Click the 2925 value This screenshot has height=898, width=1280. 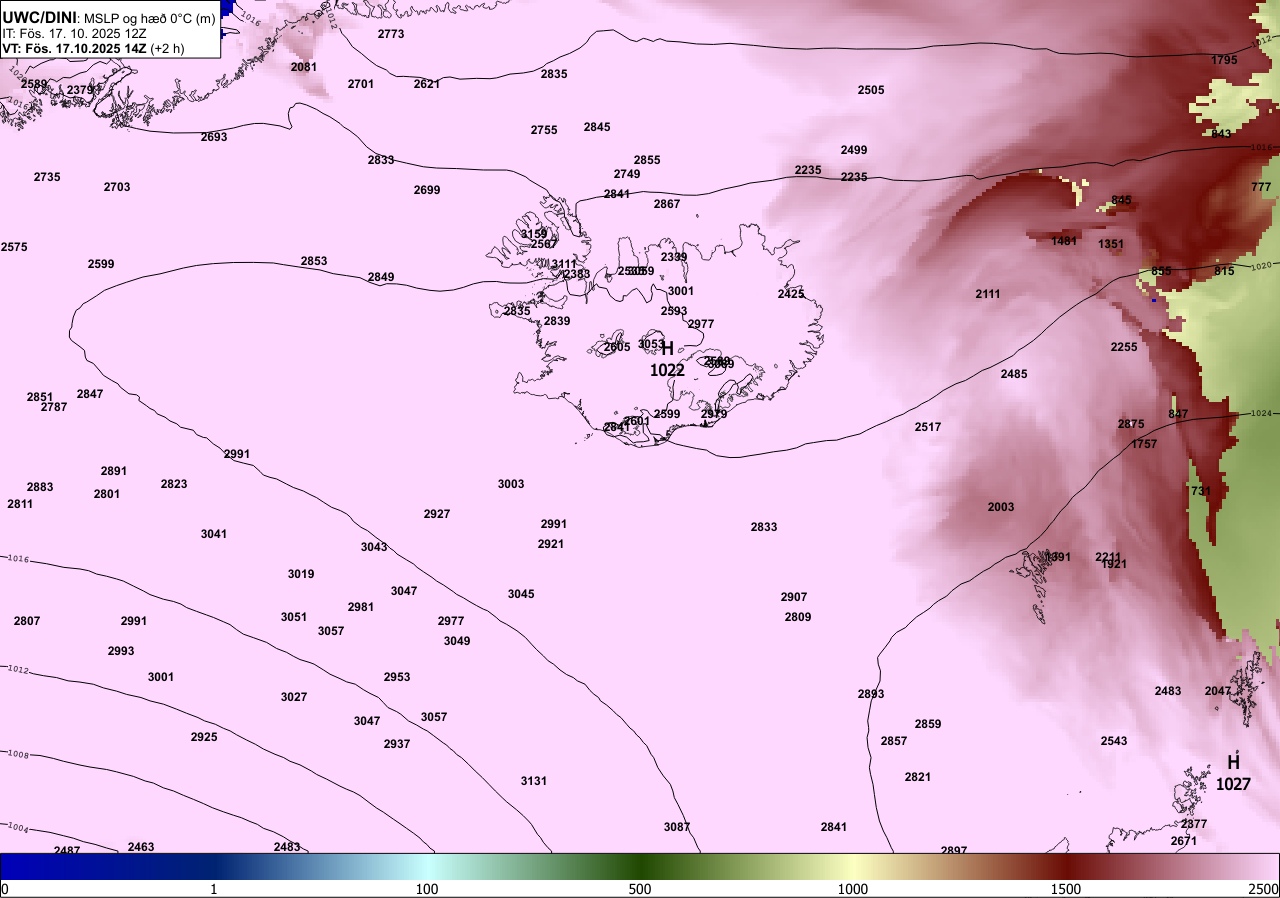pos(204,737)
